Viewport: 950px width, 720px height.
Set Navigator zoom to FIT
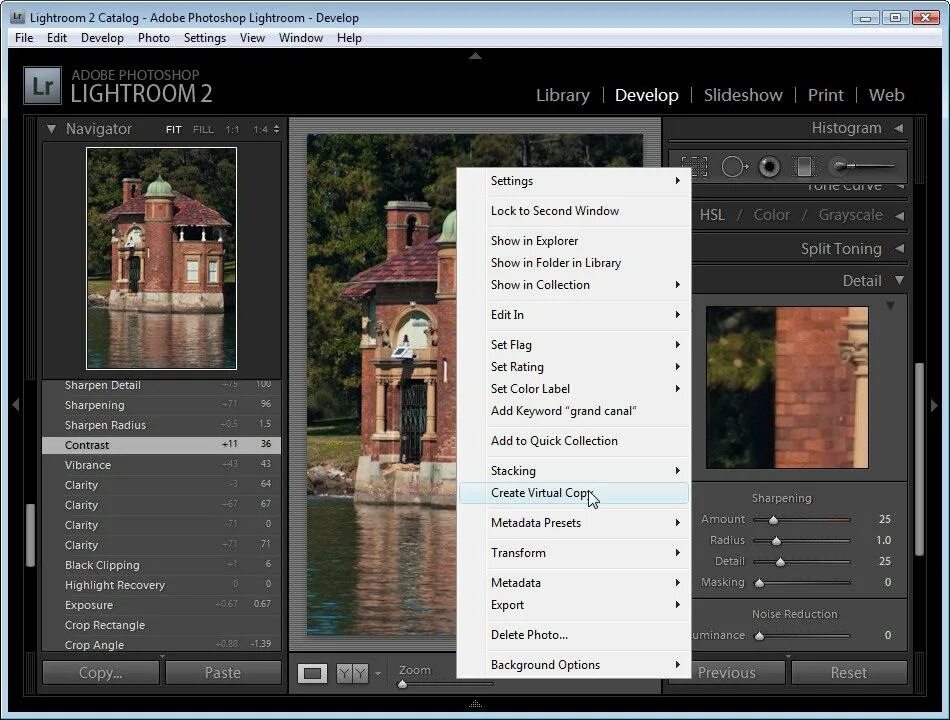point(173,130)
